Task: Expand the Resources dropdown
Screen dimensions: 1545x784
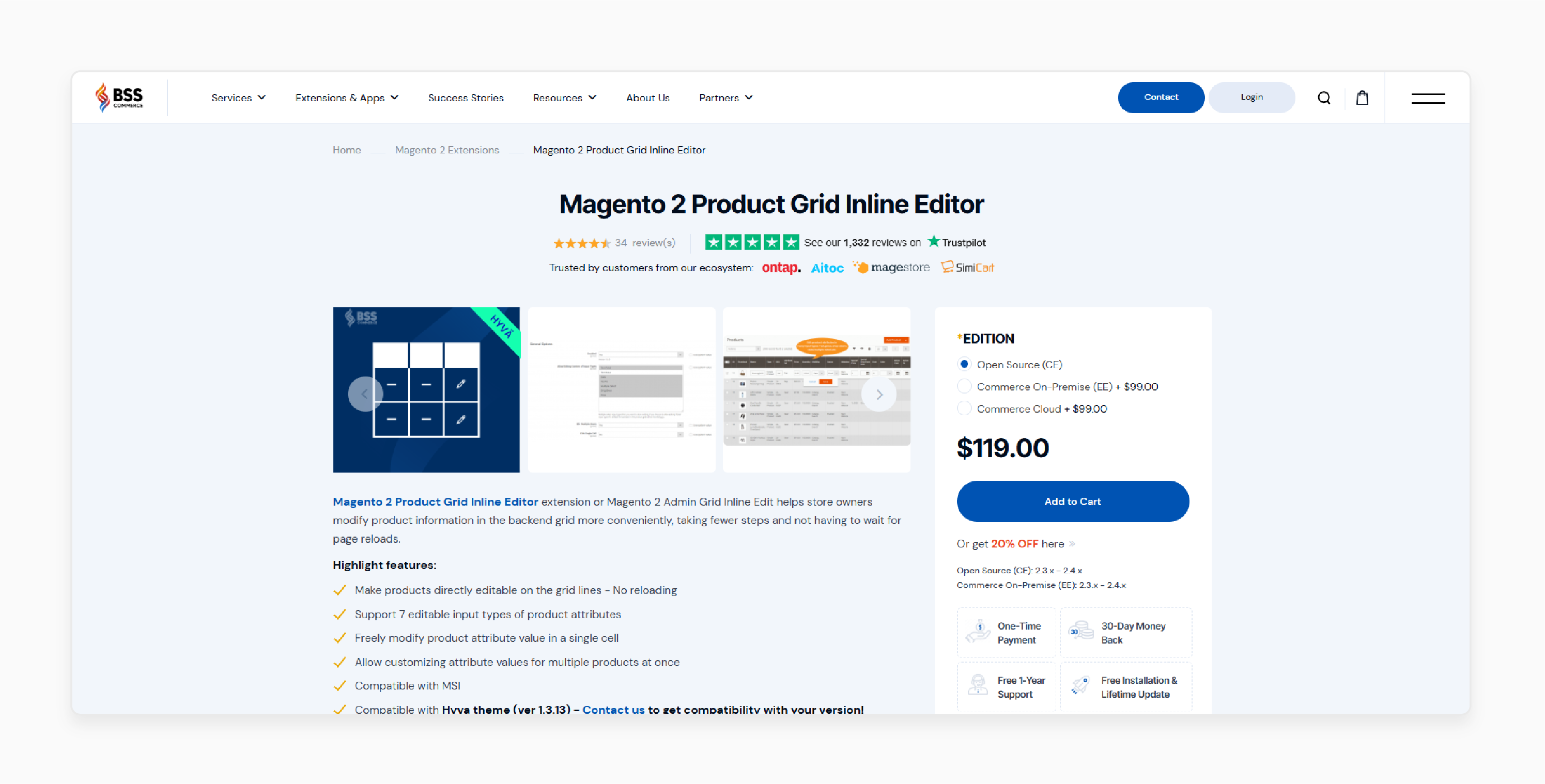Action: [x=564, y=98]
